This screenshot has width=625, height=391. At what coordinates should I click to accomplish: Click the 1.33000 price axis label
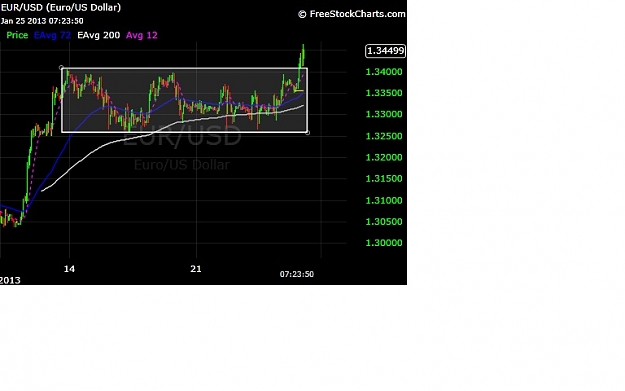click(384, 114)
